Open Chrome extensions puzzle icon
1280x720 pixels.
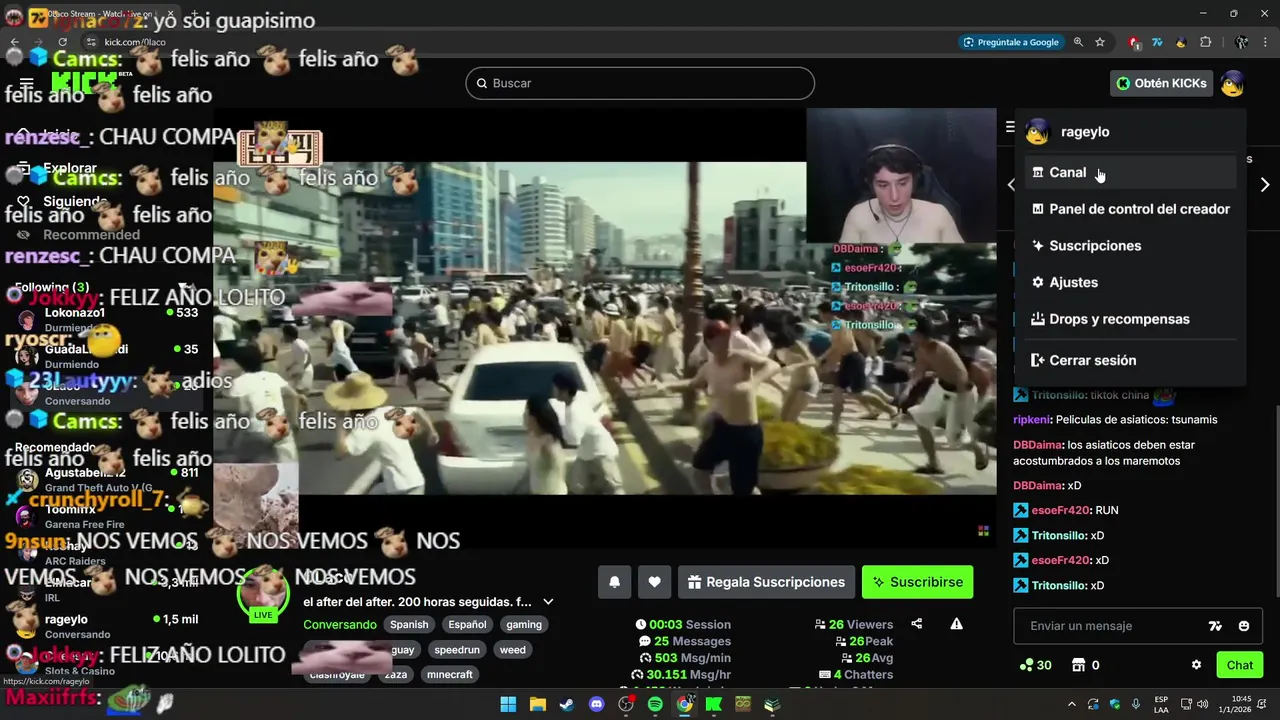1205,42
